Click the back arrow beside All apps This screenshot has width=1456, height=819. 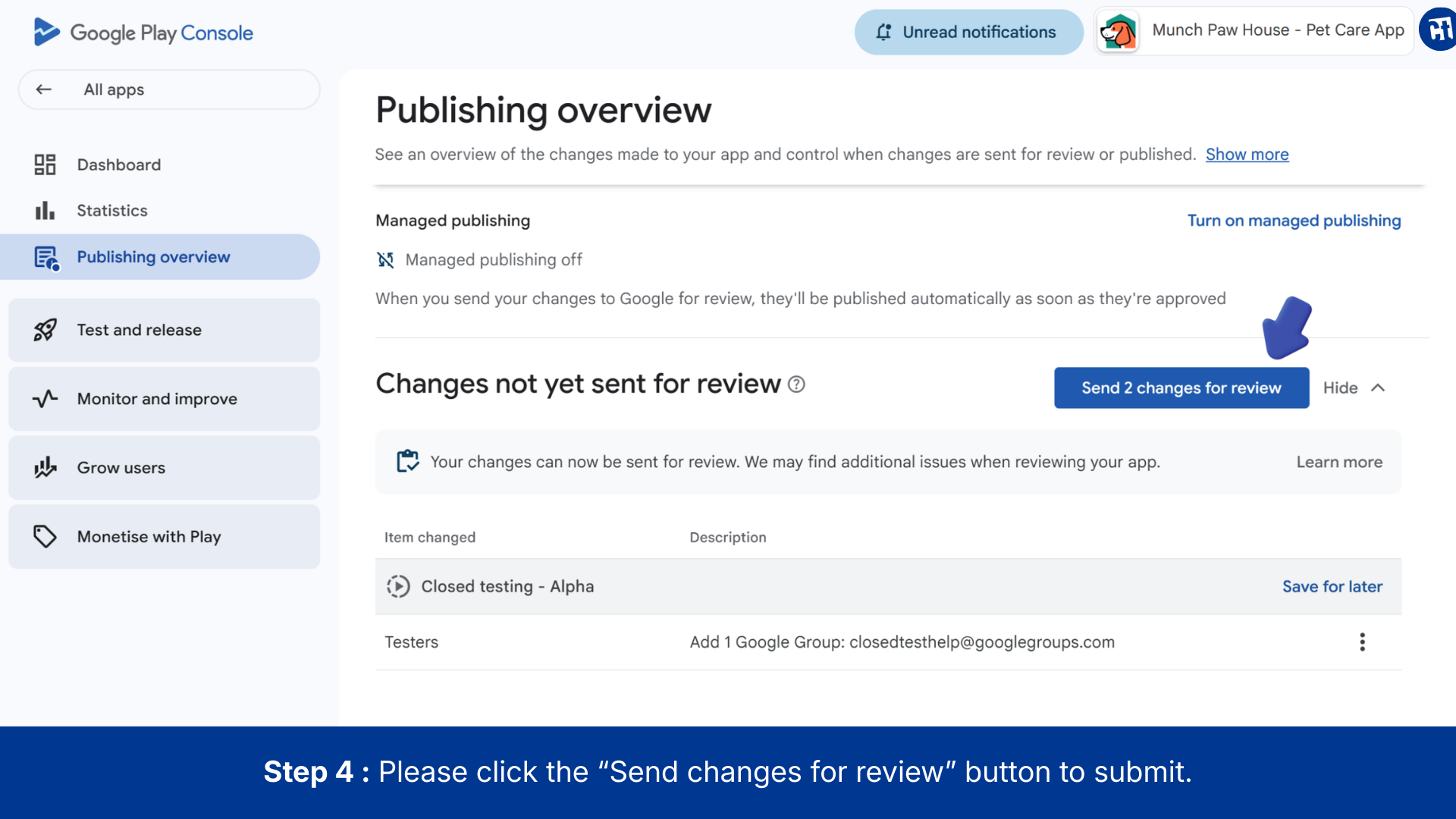pyautogui.click(x=44, y=89)
